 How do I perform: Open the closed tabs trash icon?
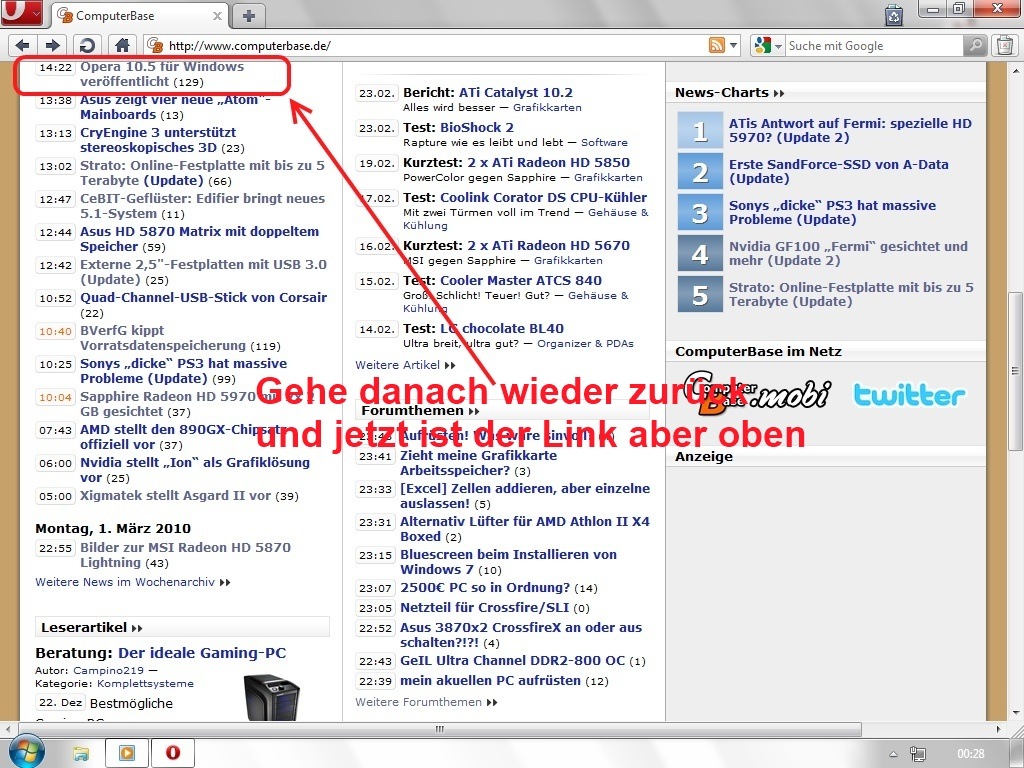point(894,14)
